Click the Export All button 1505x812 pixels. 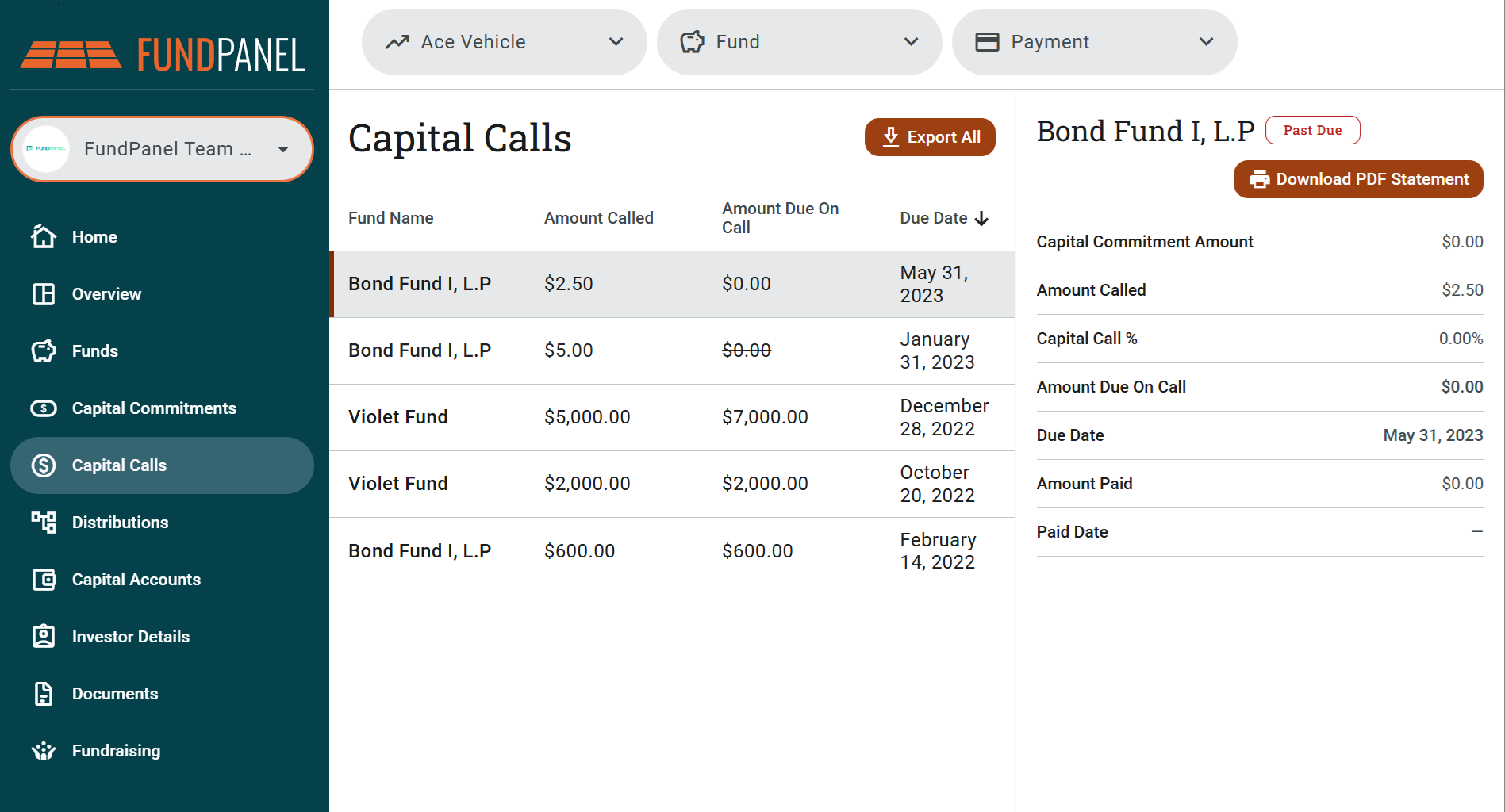pyautogui.click(x=930, y=137)
